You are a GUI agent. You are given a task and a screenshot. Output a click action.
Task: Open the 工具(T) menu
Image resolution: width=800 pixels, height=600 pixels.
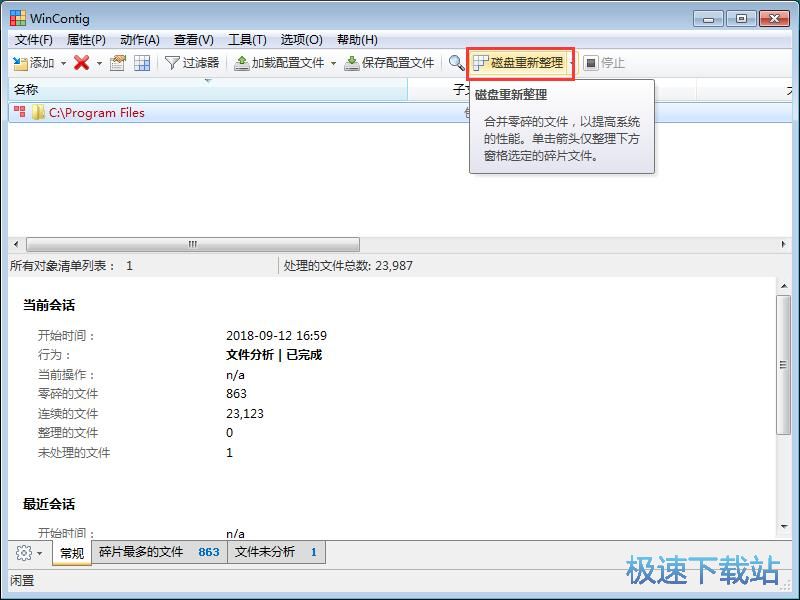point(247,40)
